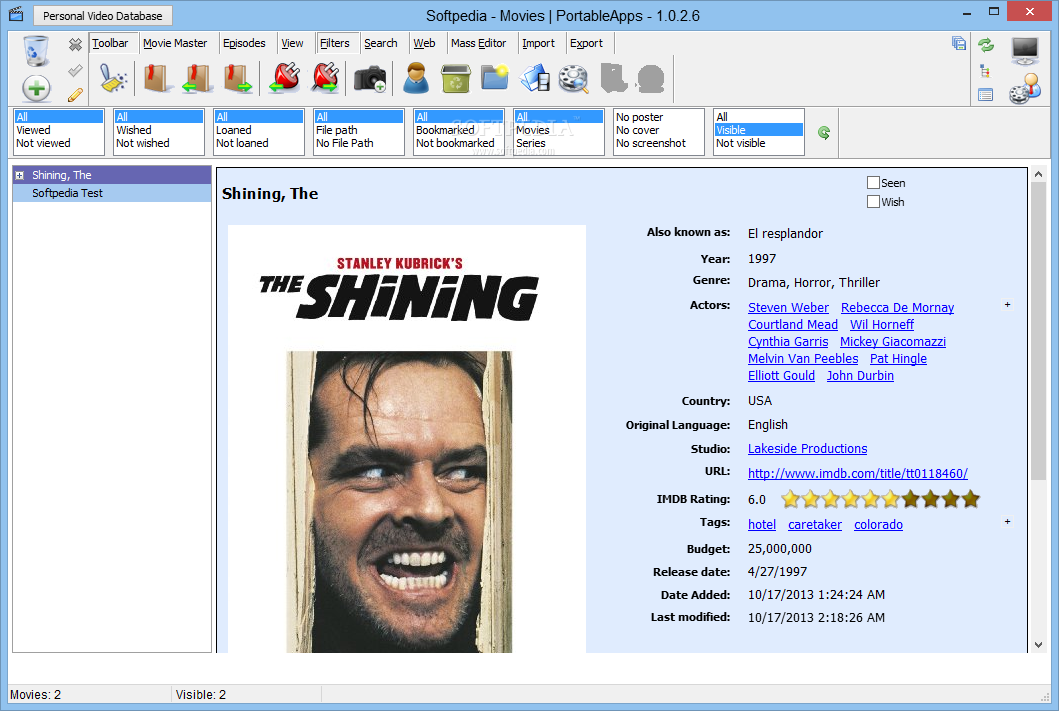The image size is (1059, 711).
Task: Click the book icon with left green arrow
Action: [197, 78]
